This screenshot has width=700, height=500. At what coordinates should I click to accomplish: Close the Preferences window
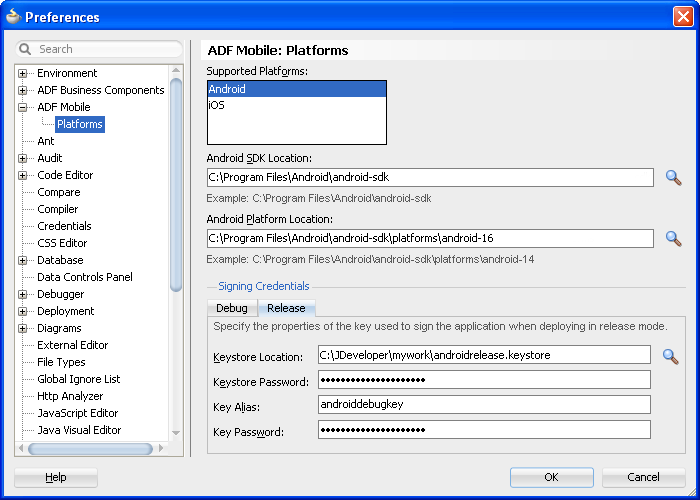click(683, 17)
